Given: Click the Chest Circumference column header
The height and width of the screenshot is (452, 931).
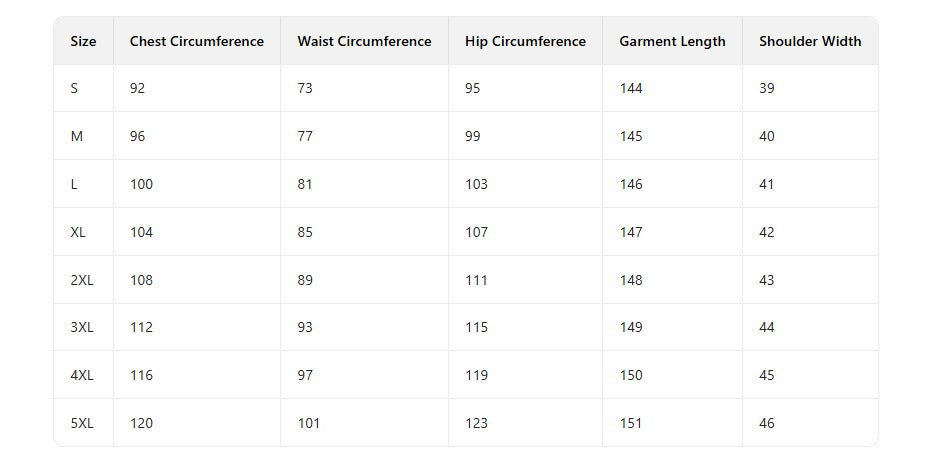Looking at the screenshot, I should (197, 41).
